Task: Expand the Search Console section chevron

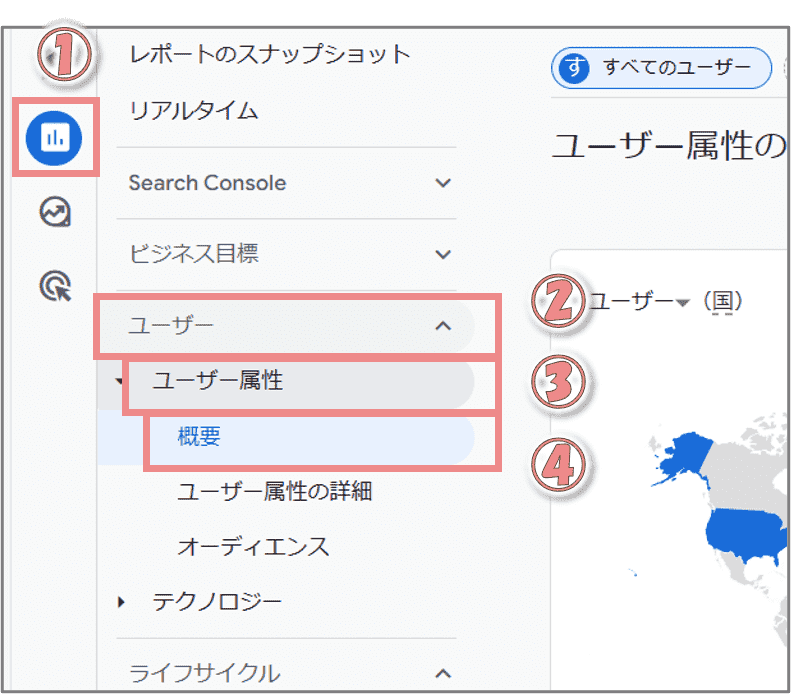Action: click(443, 183)
